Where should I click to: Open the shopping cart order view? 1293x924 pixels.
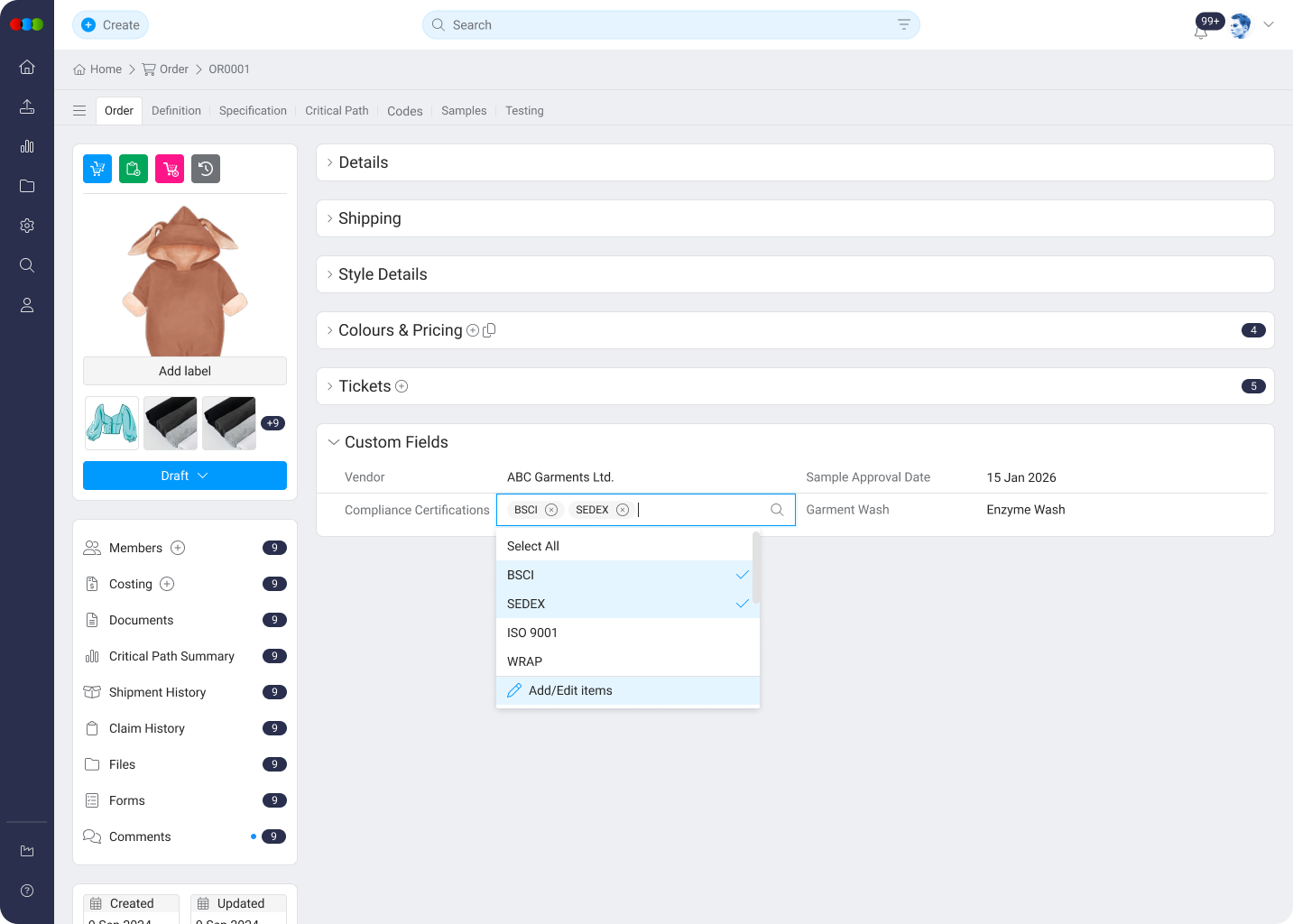click(x=97, y=168)
